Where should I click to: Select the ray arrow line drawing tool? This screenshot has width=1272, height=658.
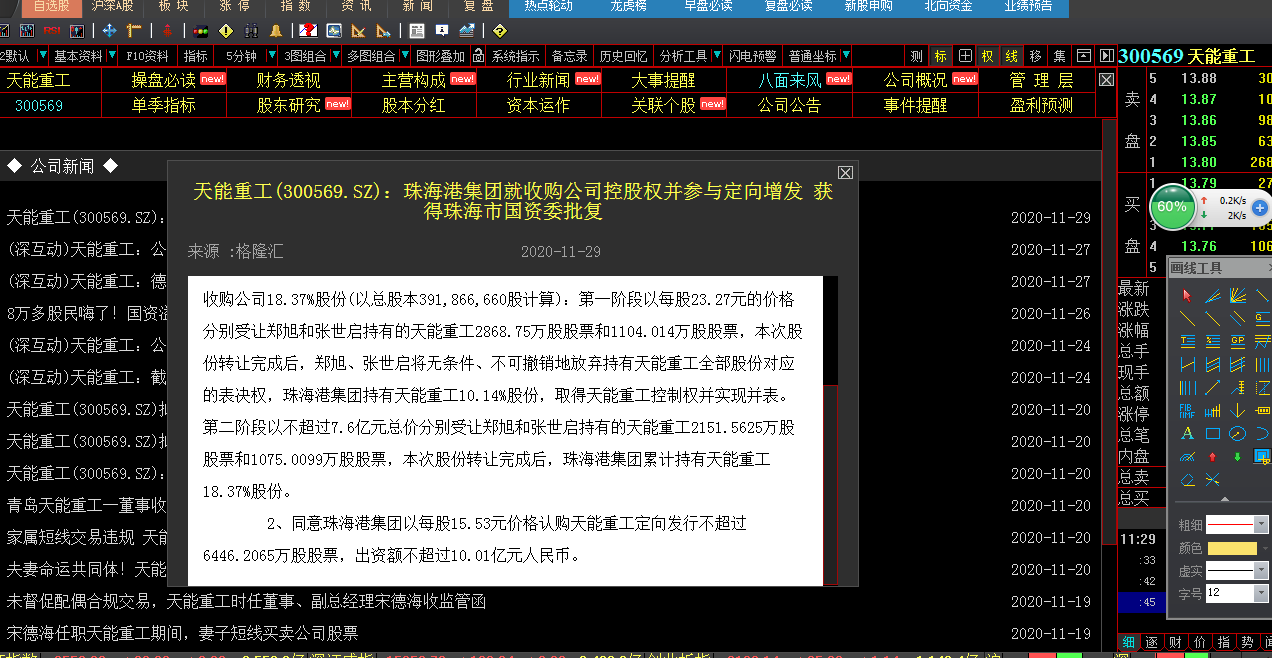[x=1213, y=387]
